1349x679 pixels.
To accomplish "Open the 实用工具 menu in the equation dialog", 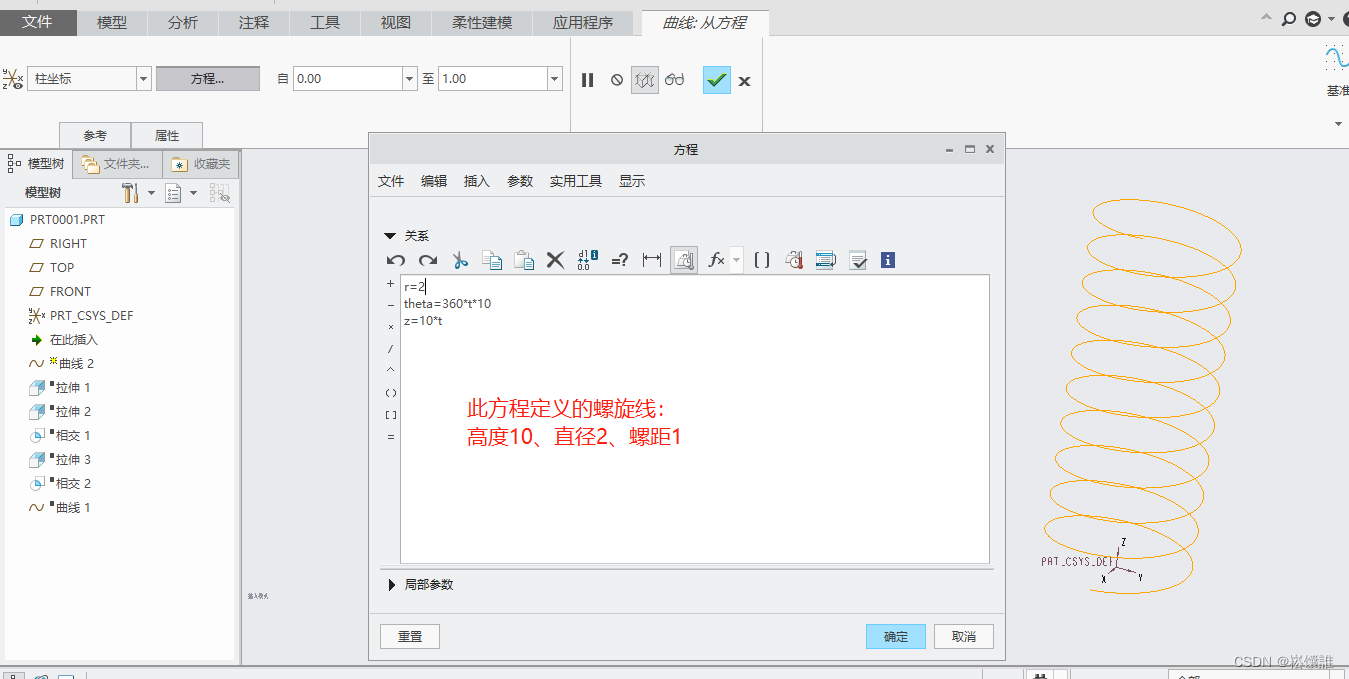I will [x=575, y=181].
